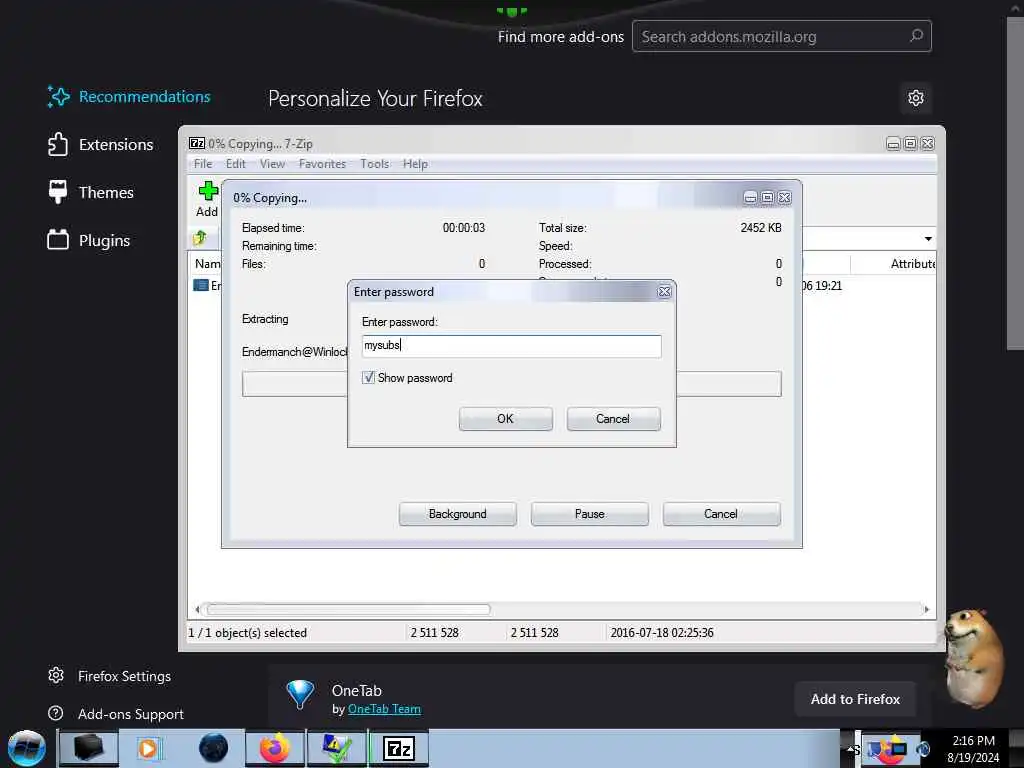Open the black box taskbar icon
Screen dimensions: 1024x768
(89, 748)
